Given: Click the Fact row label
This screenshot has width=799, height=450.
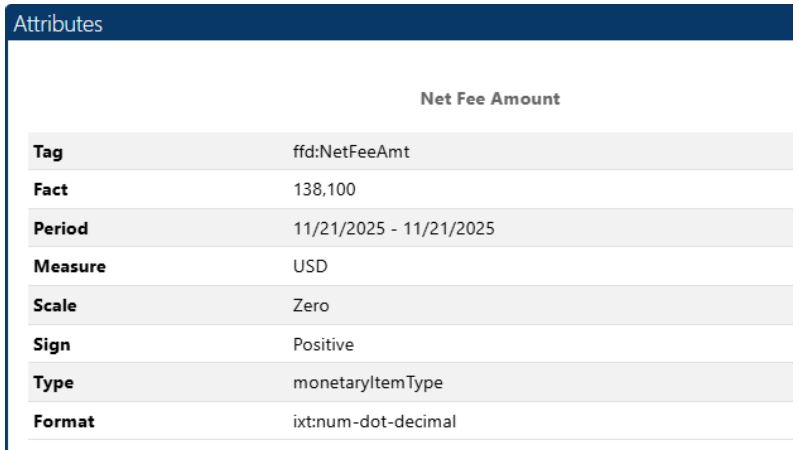Looking at the screenshot, I should [51, 190].
